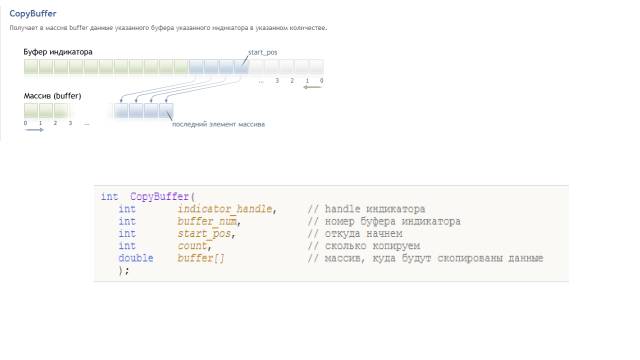Click the start_pos label in the diagram

262,52
